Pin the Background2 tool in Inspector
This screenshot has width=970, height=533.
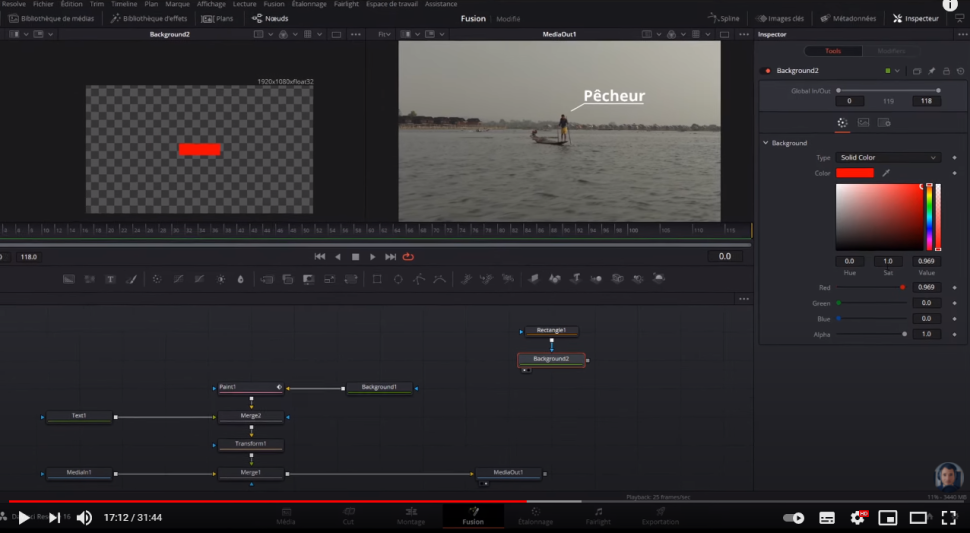(932, 71)
